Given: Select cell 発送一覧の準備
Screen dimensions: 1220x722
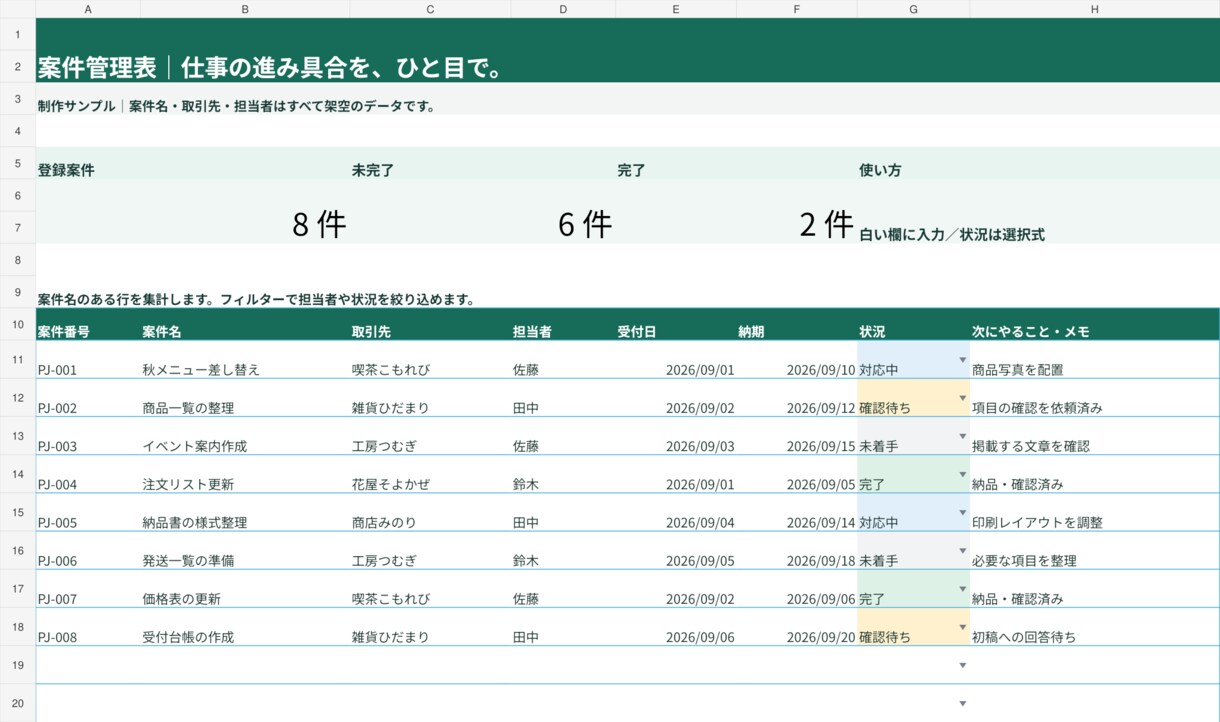Looking at the screenshot, I should [245, 551].
